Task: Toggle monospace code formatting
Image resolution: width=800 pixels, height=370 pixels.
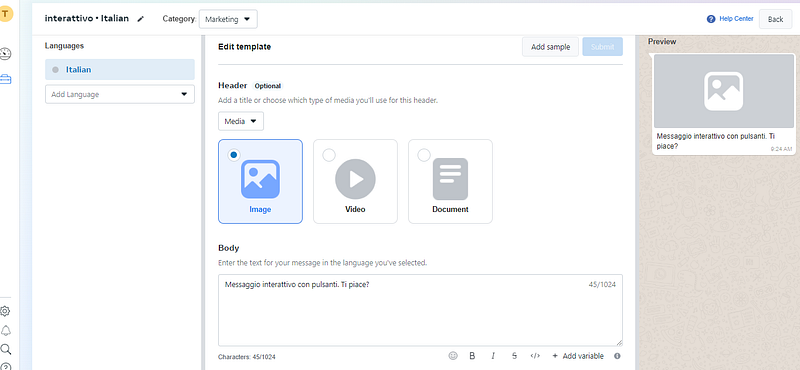Action: point(535,356)
